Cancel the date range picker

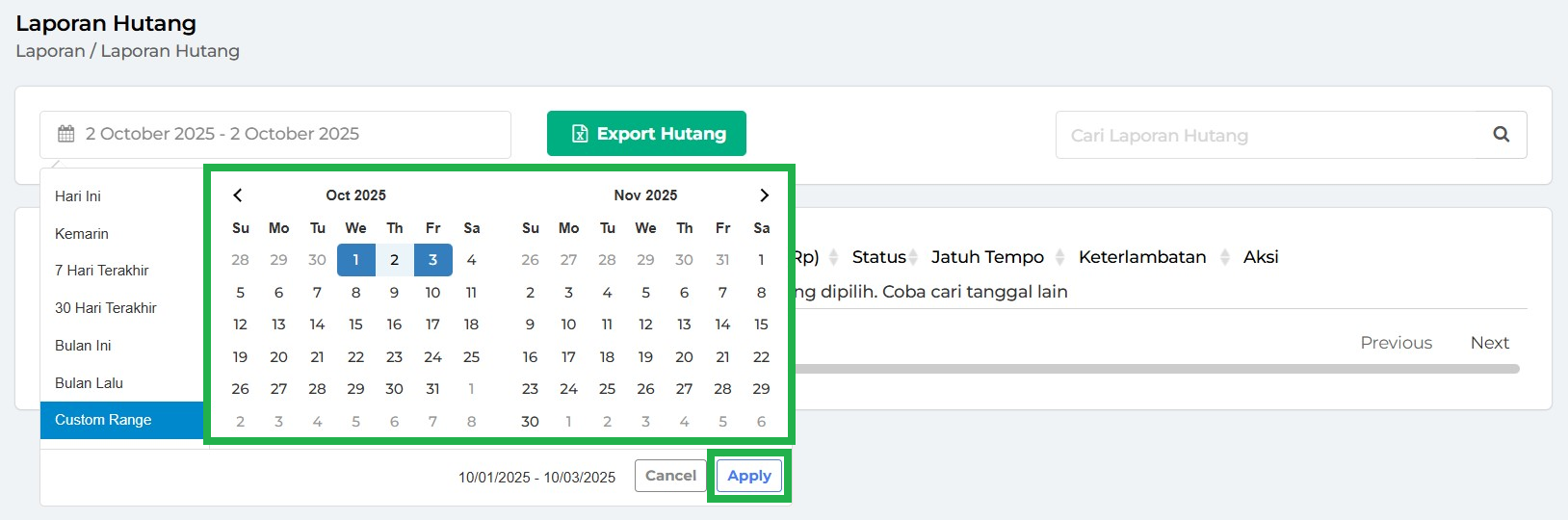(x=670, y=476)
